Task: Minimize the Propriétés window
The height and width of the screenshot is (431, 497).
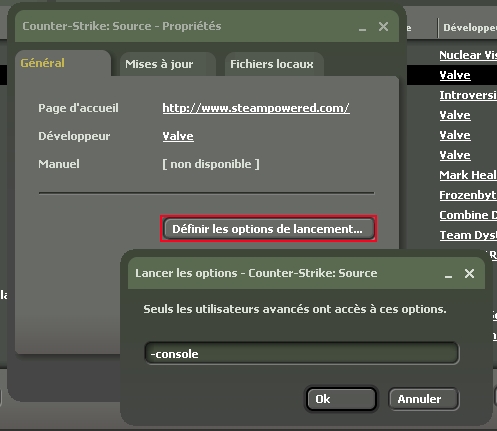Action: click(x=362, y=29)
